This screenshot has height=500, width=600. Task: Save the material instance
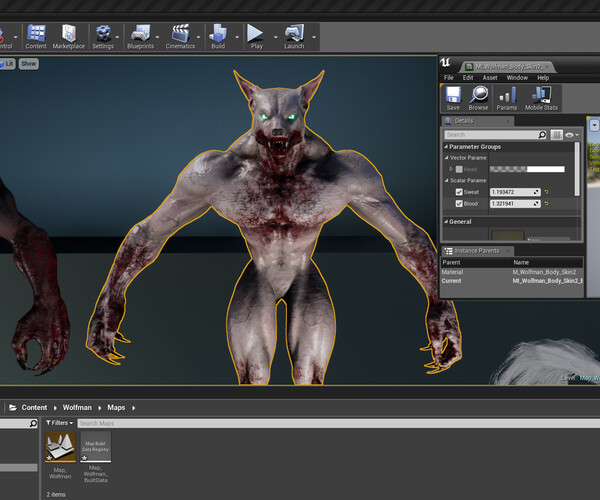click(x=453, y=98)
